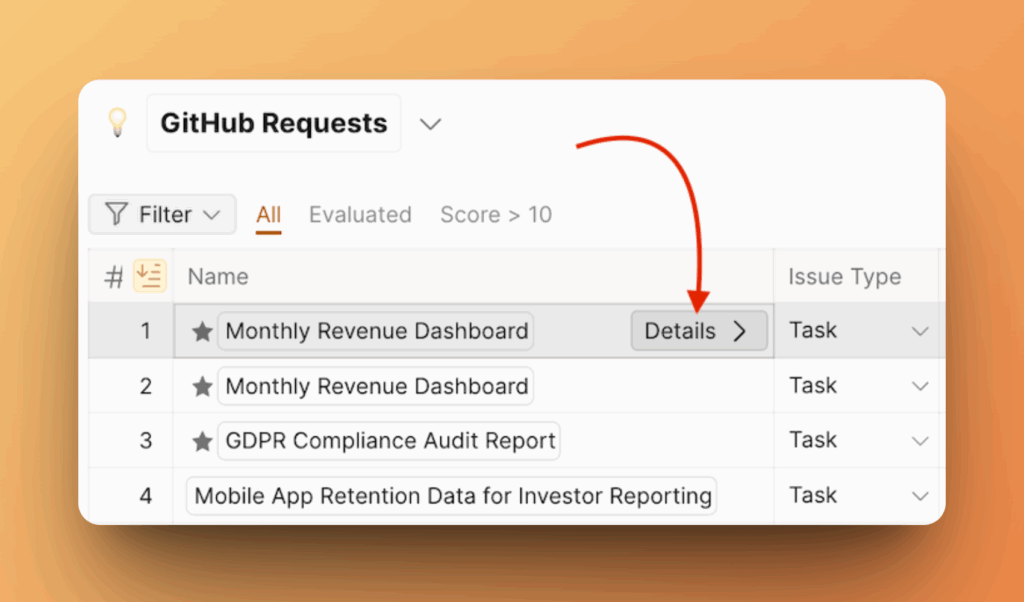
Task: Switch to the Score > 10 tab
Action: [x=496, y=215]
